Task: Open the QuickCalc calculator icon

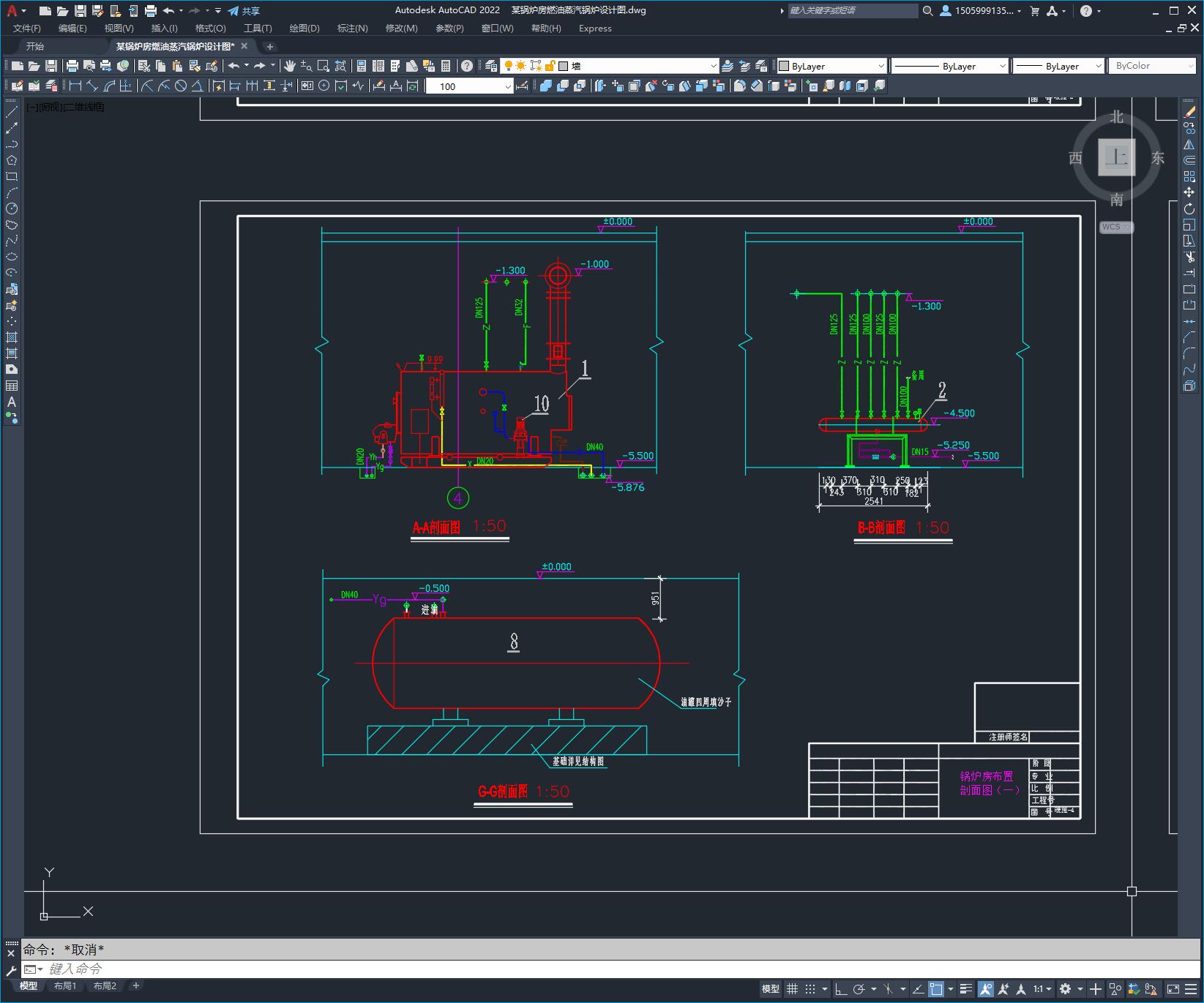Action: 446,66
